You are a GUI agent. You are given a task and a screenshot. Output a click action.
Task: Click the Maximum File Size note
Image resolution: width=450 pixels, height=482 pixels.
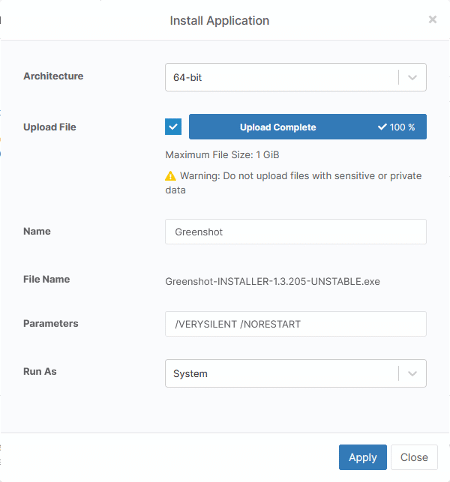coord(222,155)
